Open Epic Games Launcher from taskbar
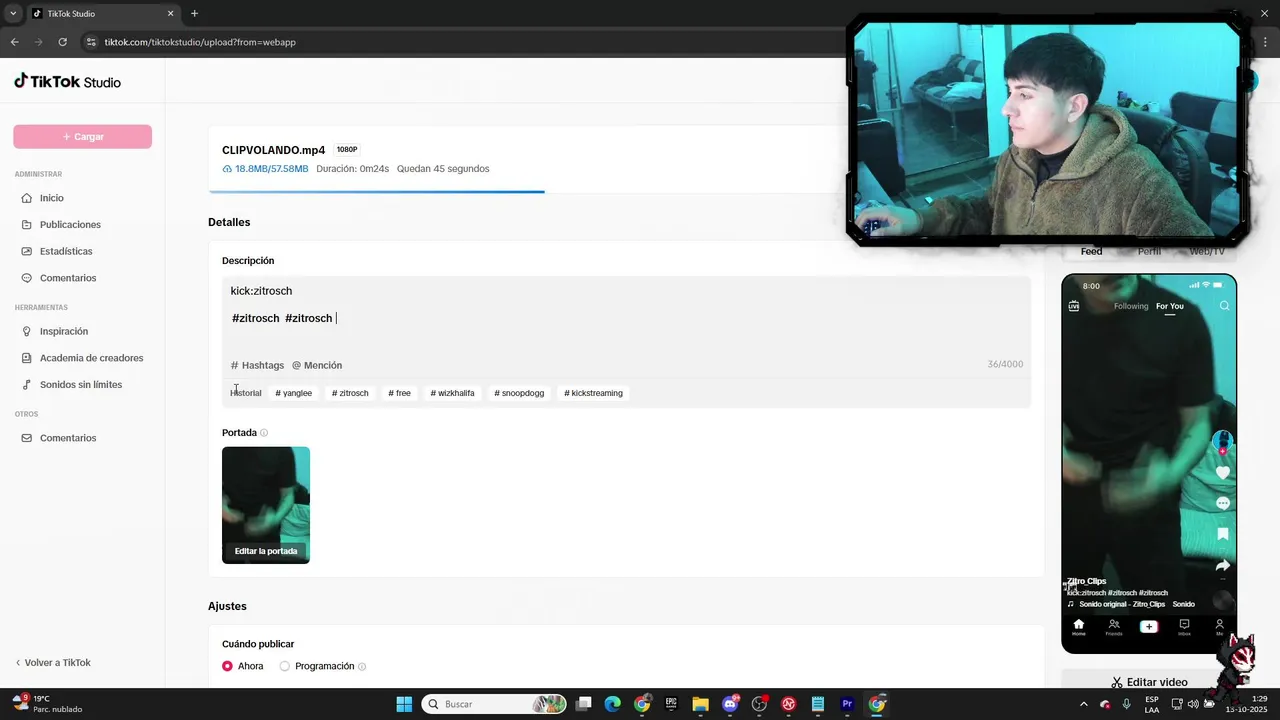 click(x=671, y=704)
